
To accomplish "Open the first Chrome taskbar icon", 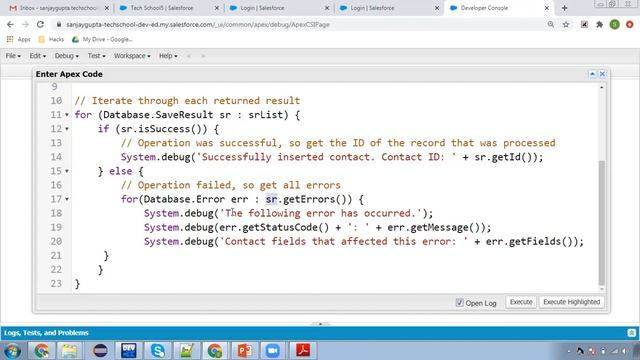I will tap(42, 351).
